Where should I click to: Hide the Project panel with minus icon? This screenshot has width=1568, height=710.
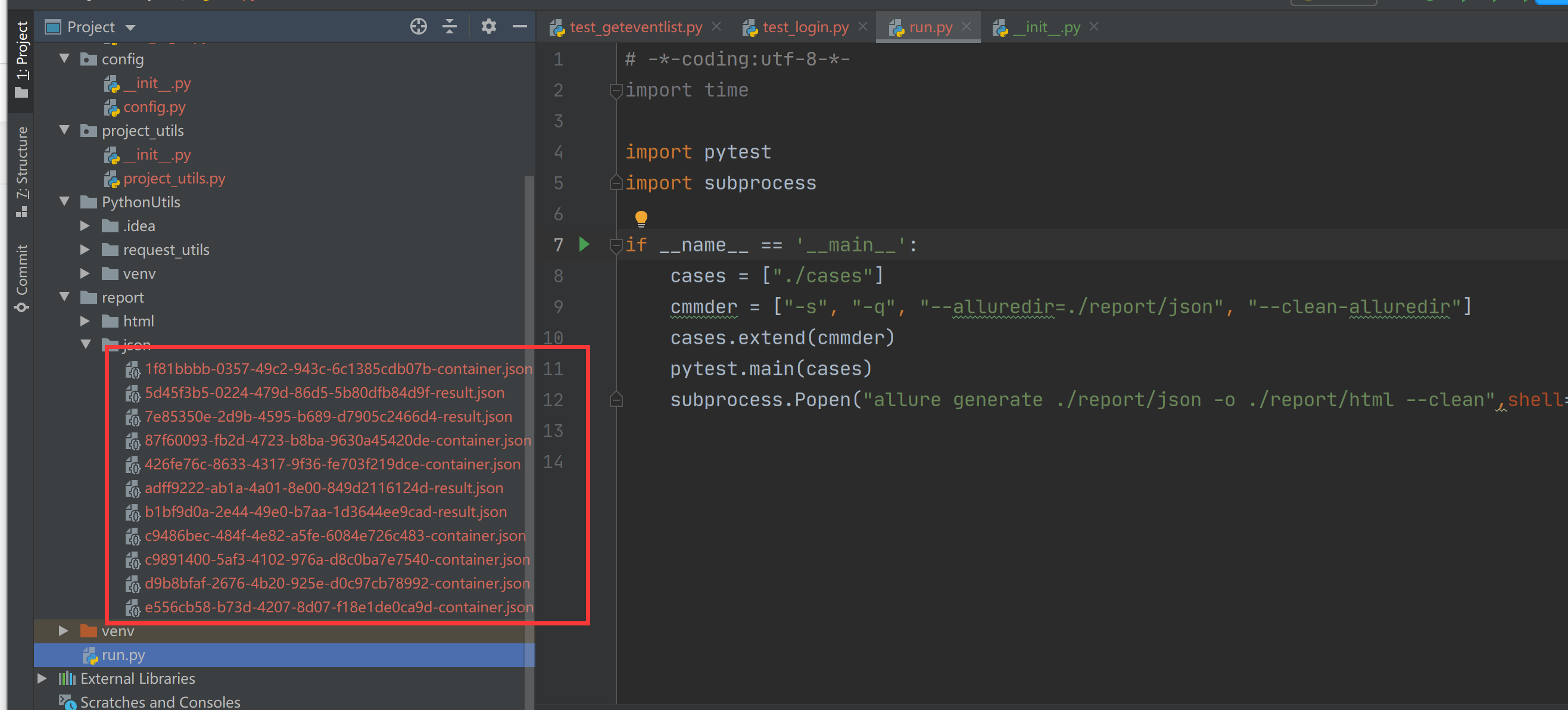pyautogui.click(x=519, y=27)
